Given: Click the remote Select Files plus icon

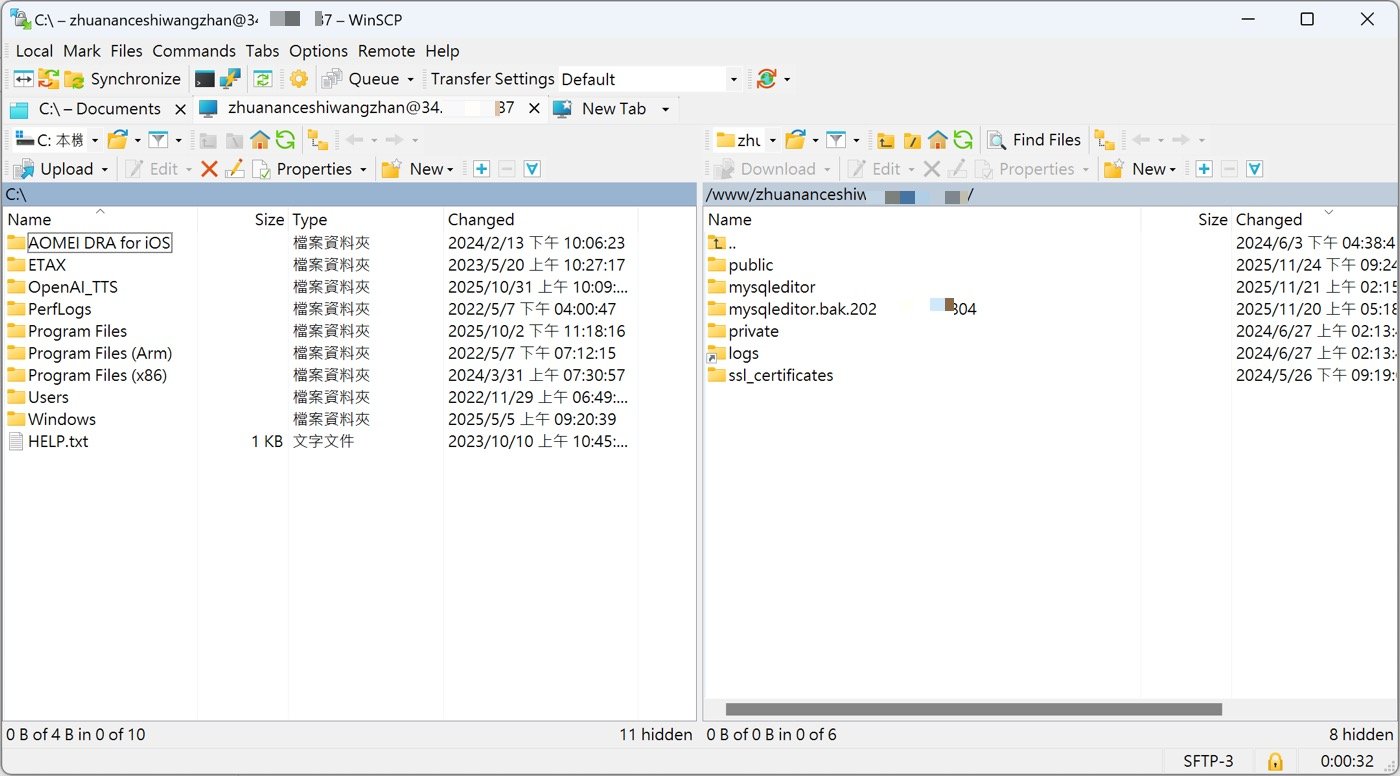Looking at the screenshot, I should pos(1204,169).
